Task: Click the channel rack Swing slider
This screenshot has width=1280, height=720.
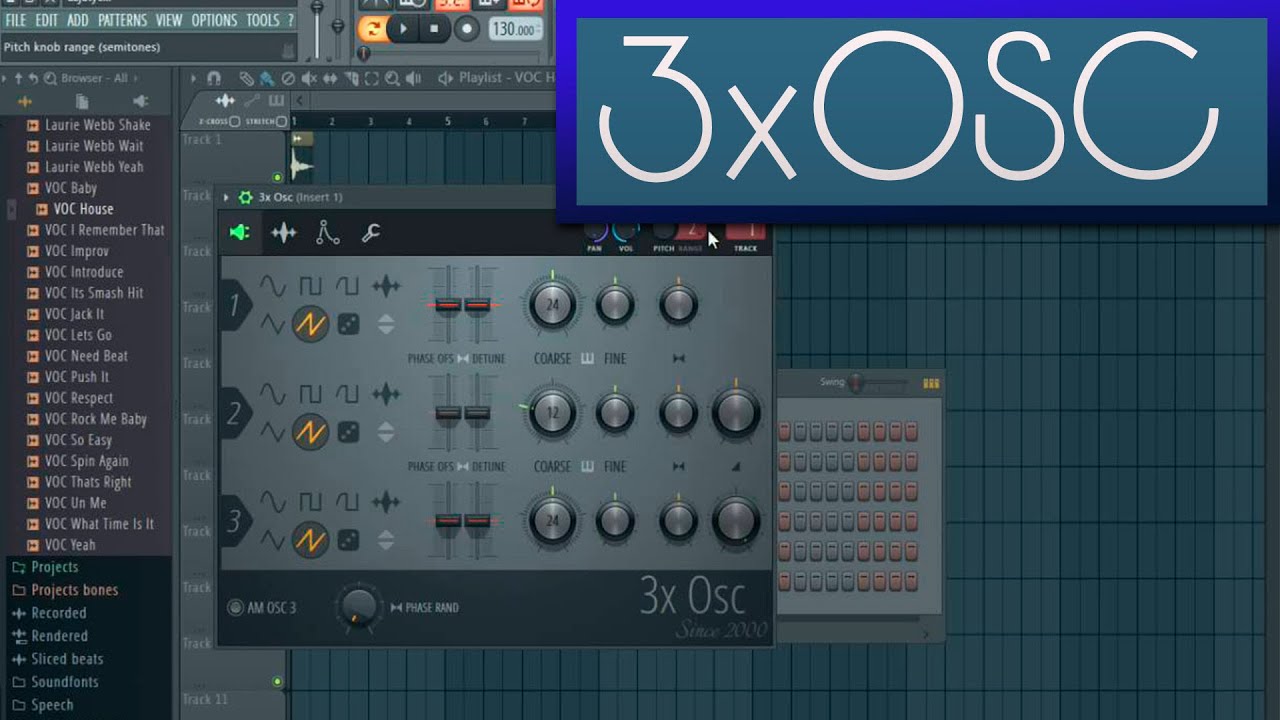Action: coord(878,383)
